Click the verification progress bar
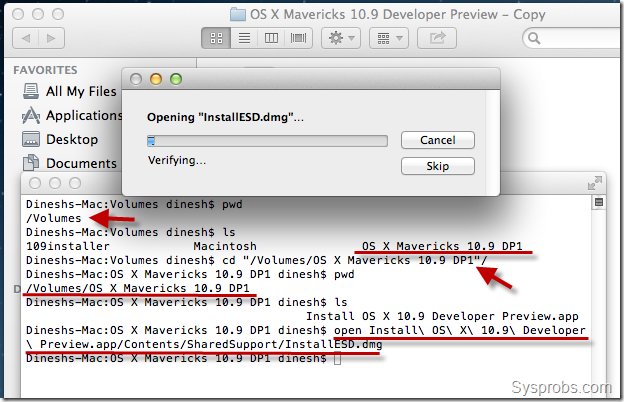The height and width of the screenshot is (402, 624). click(x=267, y=141)
